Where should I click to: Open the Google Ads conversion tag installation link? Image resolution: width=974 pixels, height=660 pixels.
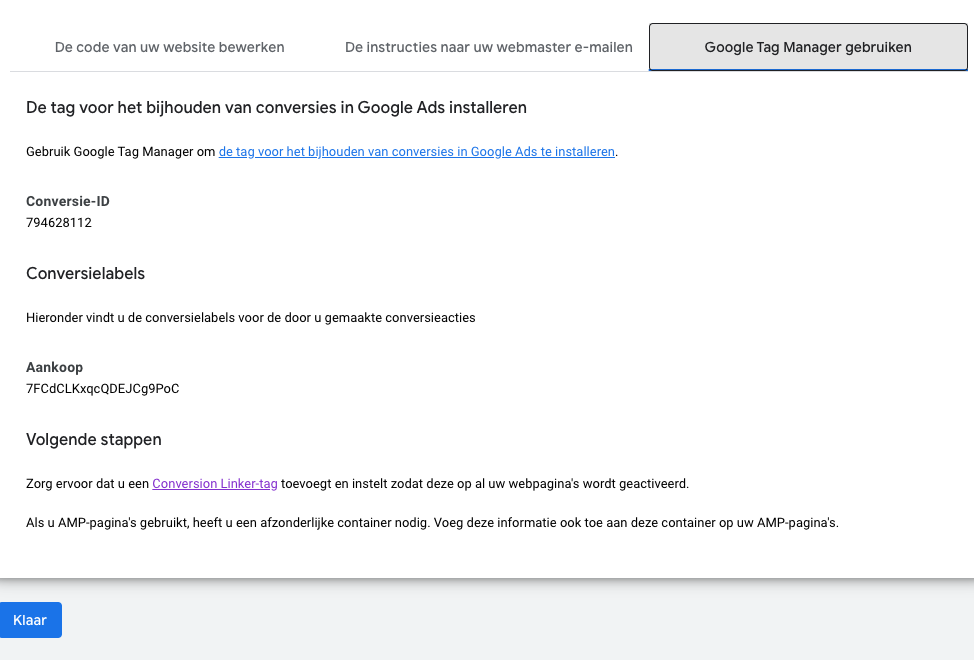point(416,151)
